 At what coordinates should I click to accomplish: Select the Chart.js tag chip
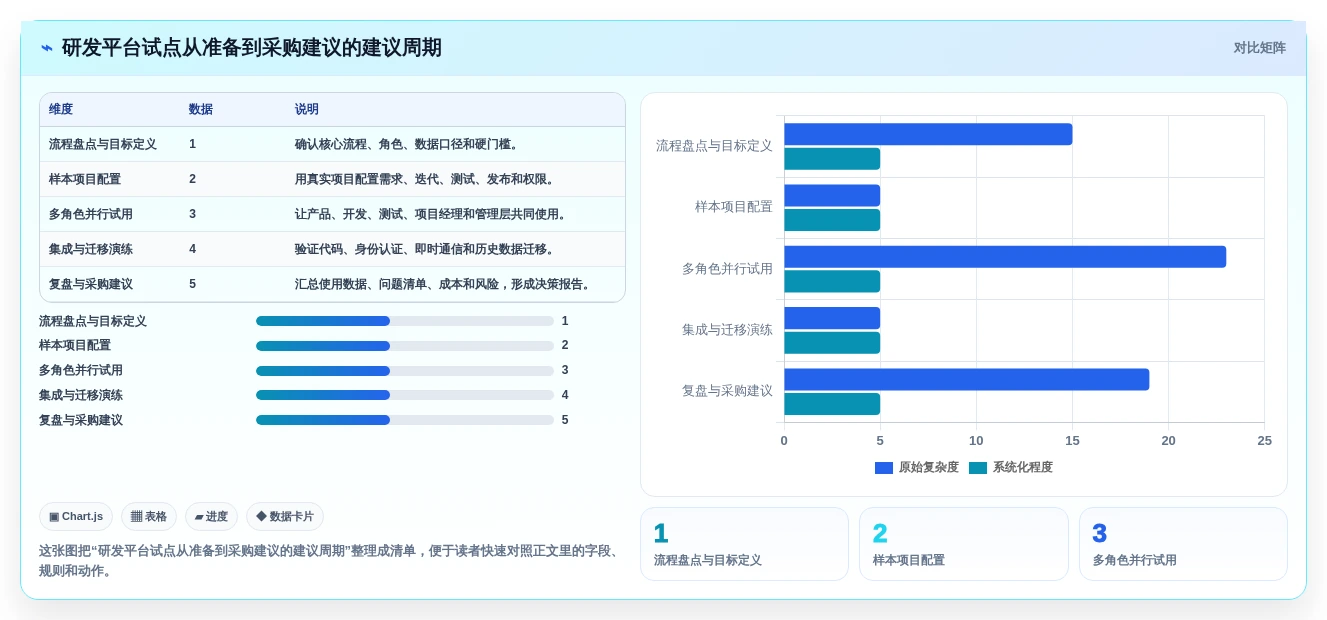(x=76, y=517)
